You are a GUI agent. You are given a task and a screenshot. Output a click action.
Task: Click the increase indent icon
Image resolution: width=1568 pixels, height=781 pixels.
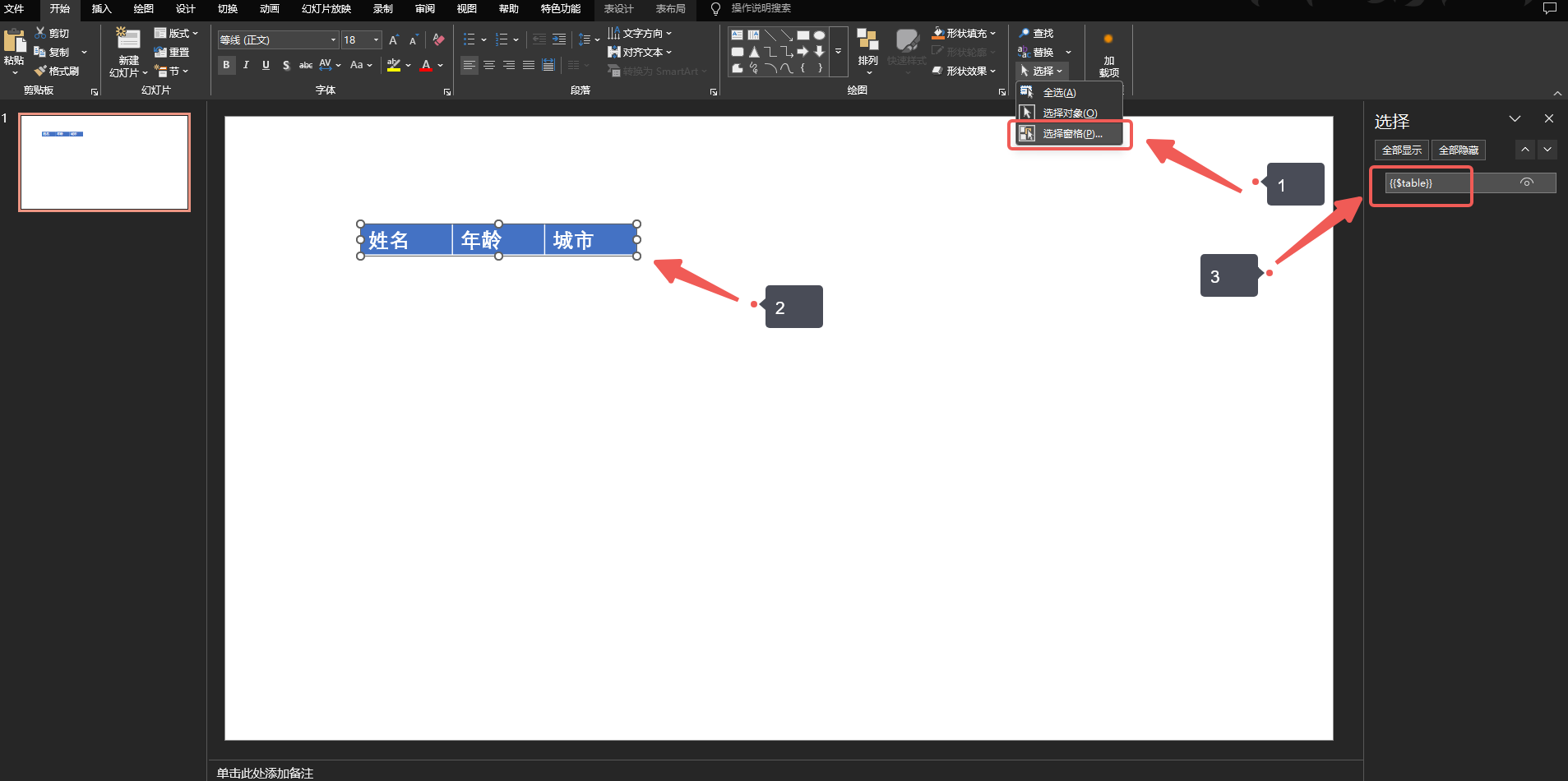click(x=559, y=39)
